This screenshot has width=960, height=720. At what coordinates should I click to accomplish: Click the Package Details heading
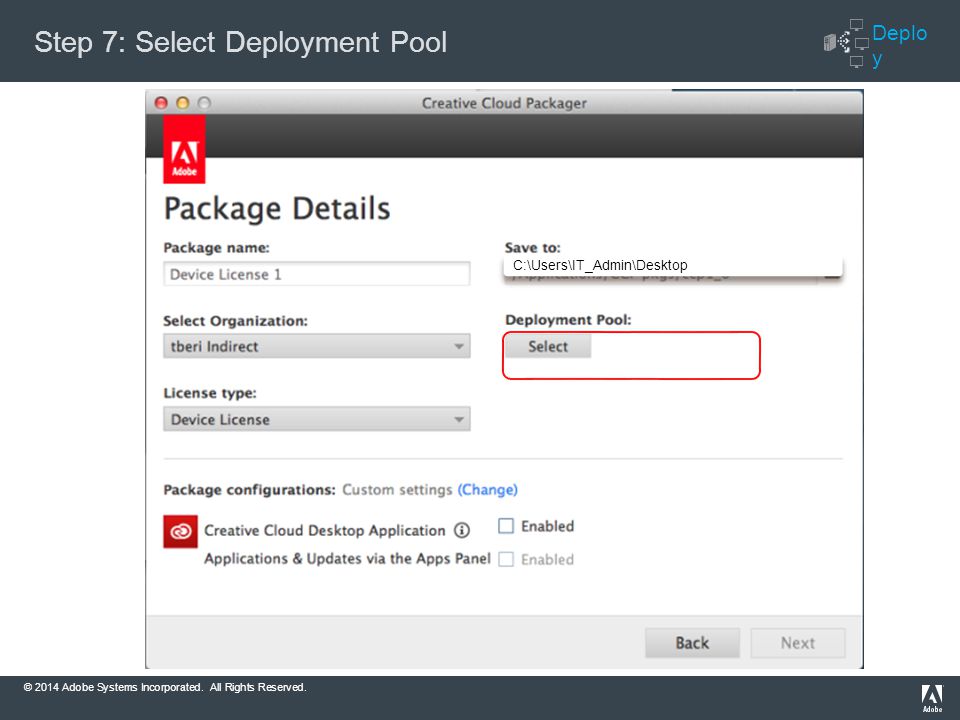point(277,209)
